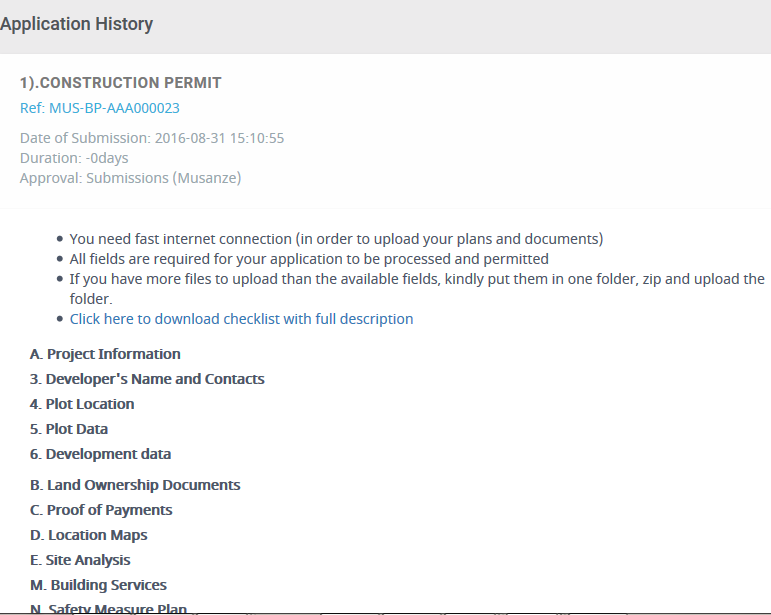This screenshot has height=615, width=771.
Task: Click the fast internet connection note
Action: pyautogui.click(x=336, y=239)
